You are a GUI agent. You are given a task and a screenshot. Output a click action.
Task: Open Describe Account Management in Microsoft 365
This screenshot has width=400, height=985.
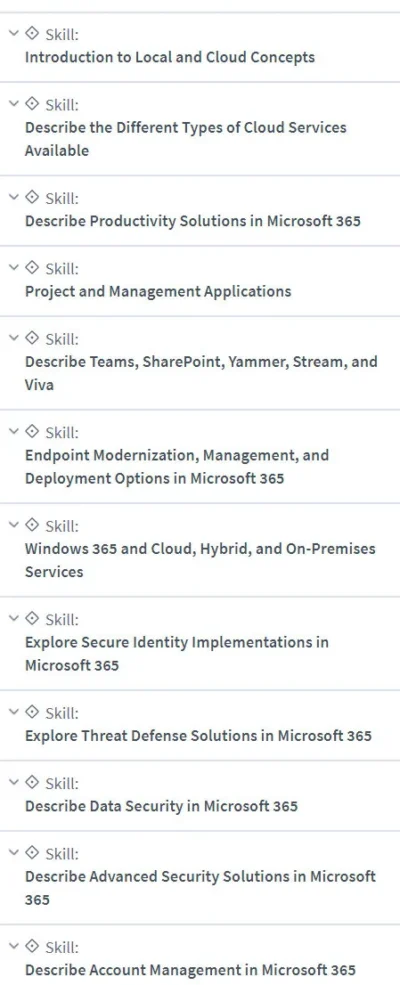tap(190, 970)
